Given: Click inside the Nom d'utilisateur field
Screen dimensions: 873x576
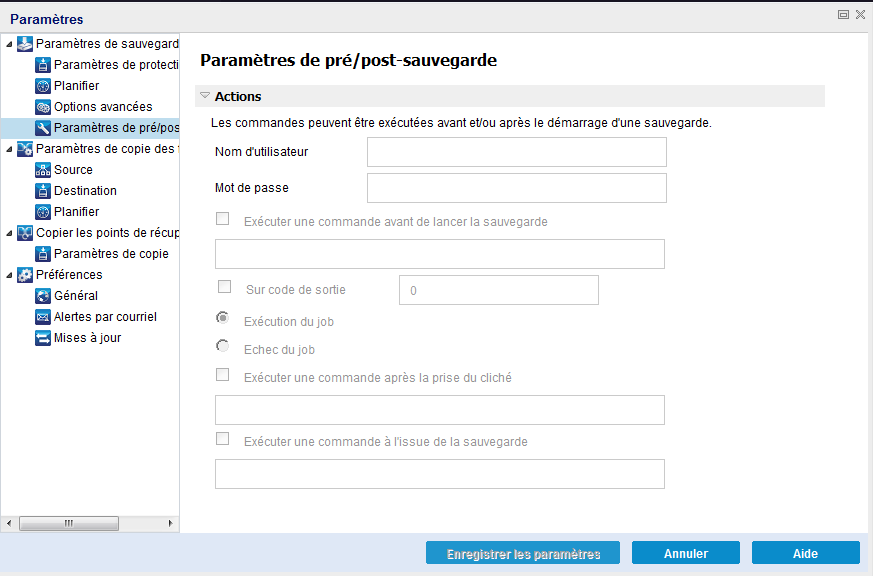Looking at the screenshot, I should tap(516, 152).
